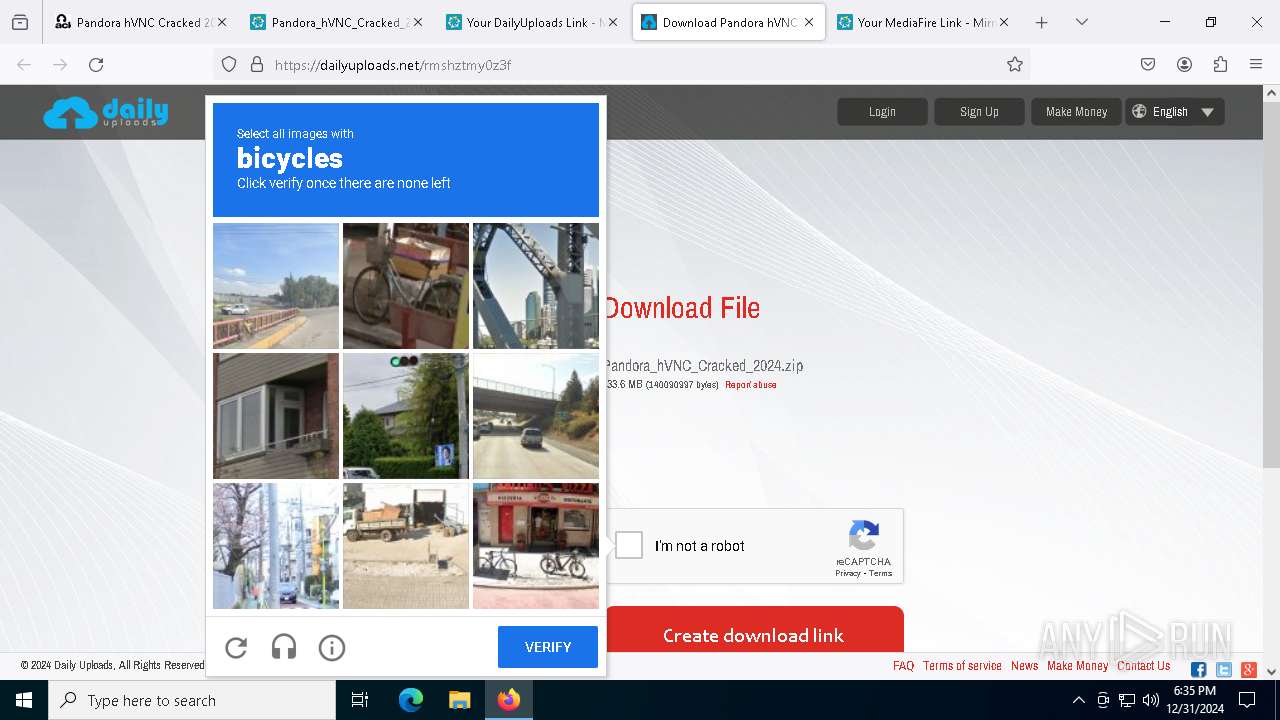Open the Sign Up page
This screenshot has width=1280, height=720.
pyautogui.click(x=979, y=112)
